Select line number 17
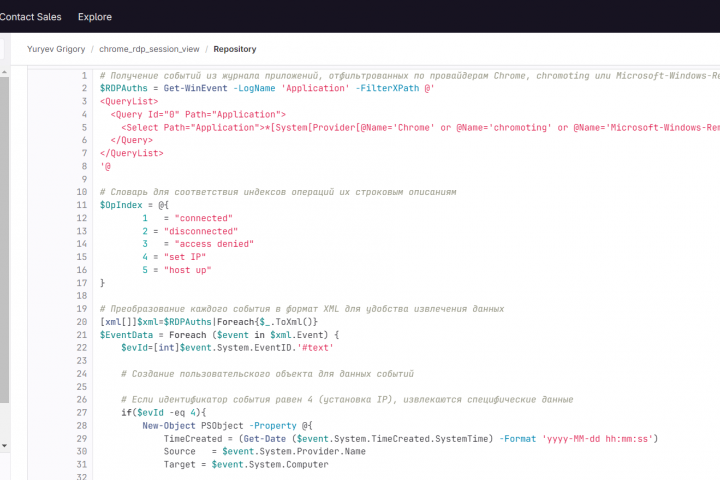This screenshot has width=720, height=480. pos(82,283)
